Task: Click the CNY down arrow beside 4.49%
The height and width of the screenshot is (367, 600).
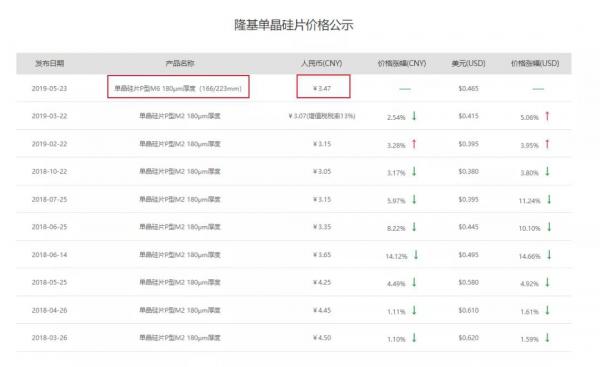Action: tap(414, 282)
